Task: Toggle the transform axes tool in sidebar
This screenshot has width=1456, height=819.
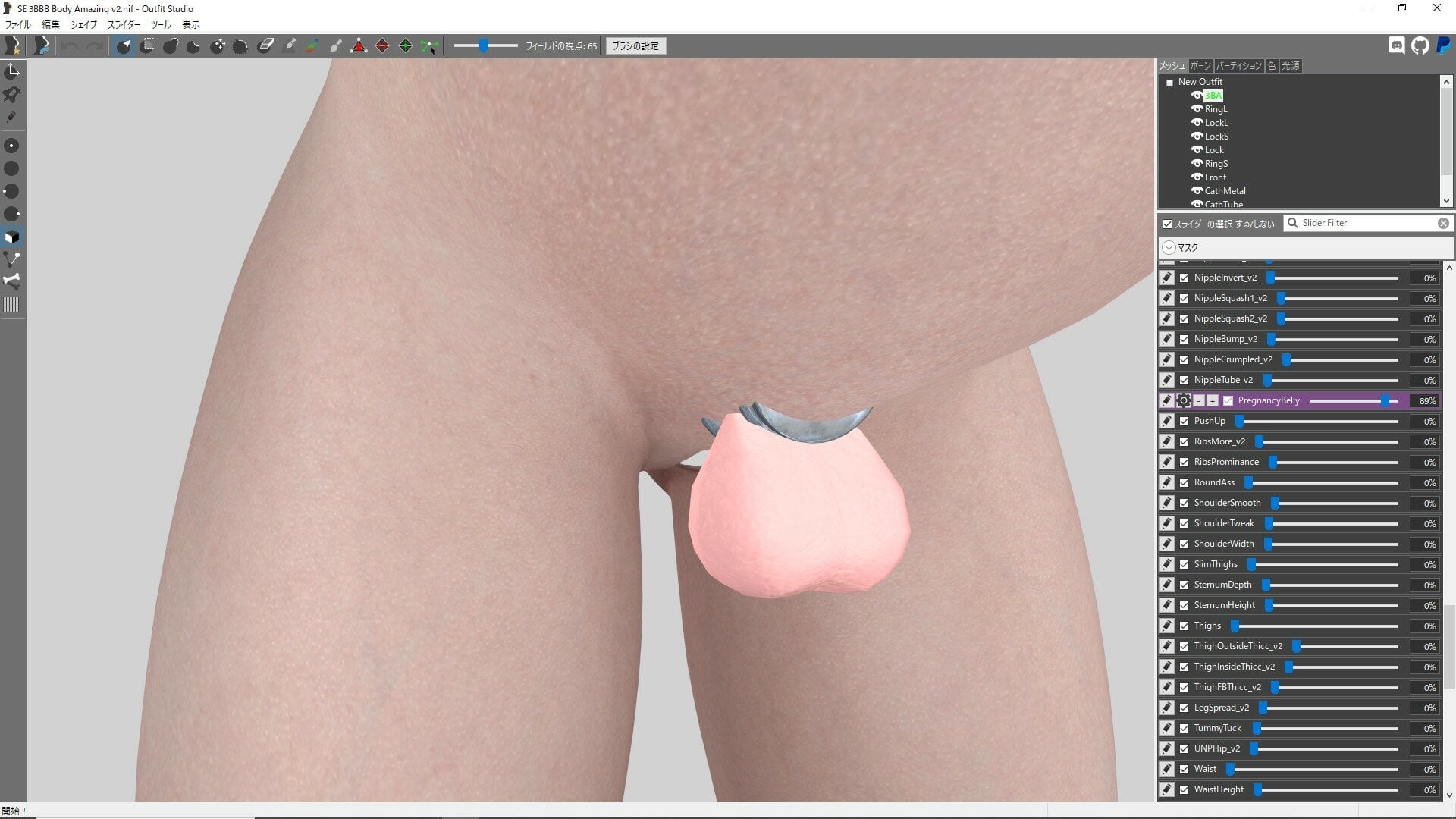Action: [x=11, y=71]
